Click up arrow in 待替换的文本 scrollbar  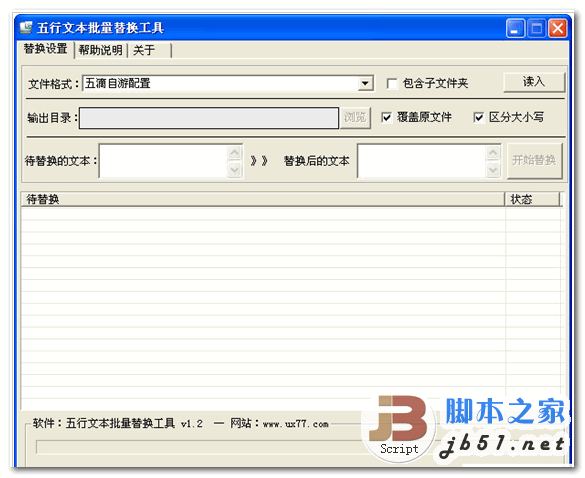[x=235, y=153]
